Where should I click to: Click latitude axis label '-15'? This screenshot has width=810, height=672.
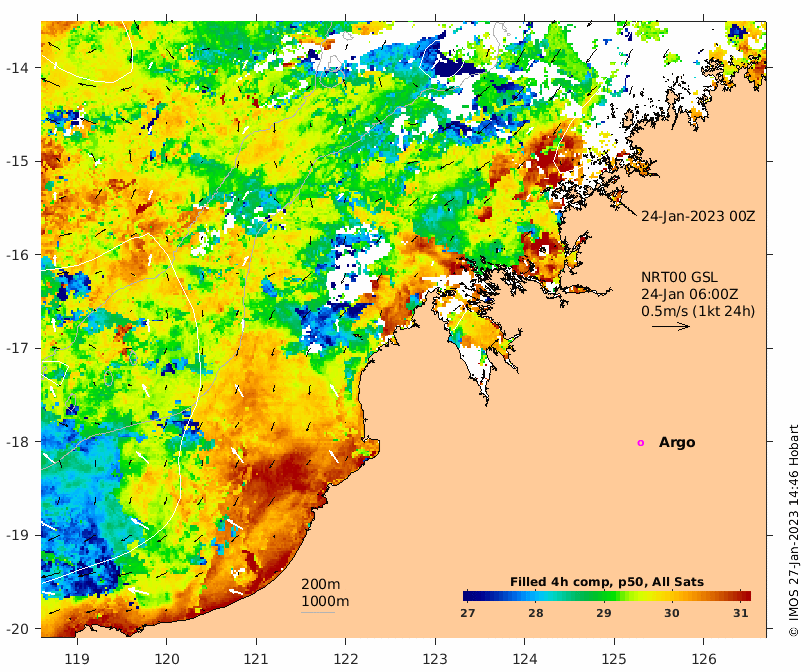[17, 161]
